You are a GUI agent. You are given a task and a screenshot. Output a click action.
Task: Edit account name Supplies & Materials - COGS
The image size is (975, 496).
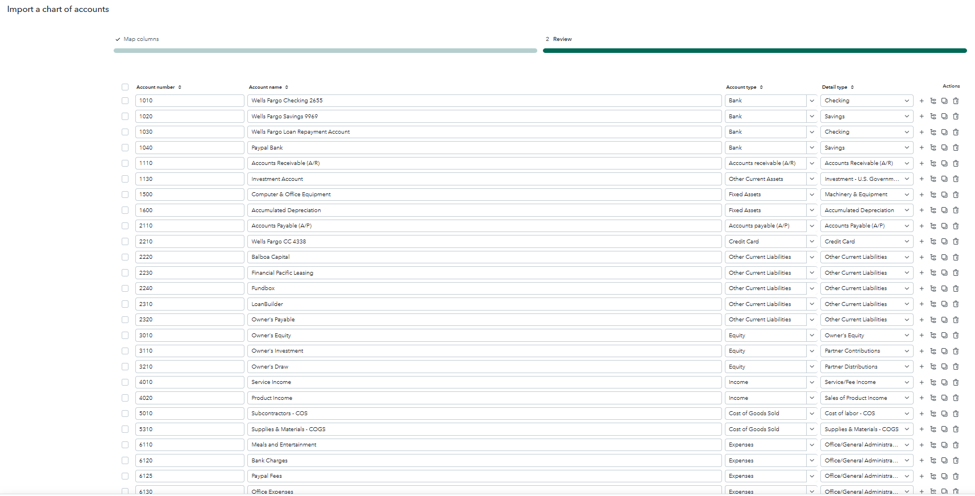pyautogui.click(x=484, y=429)
